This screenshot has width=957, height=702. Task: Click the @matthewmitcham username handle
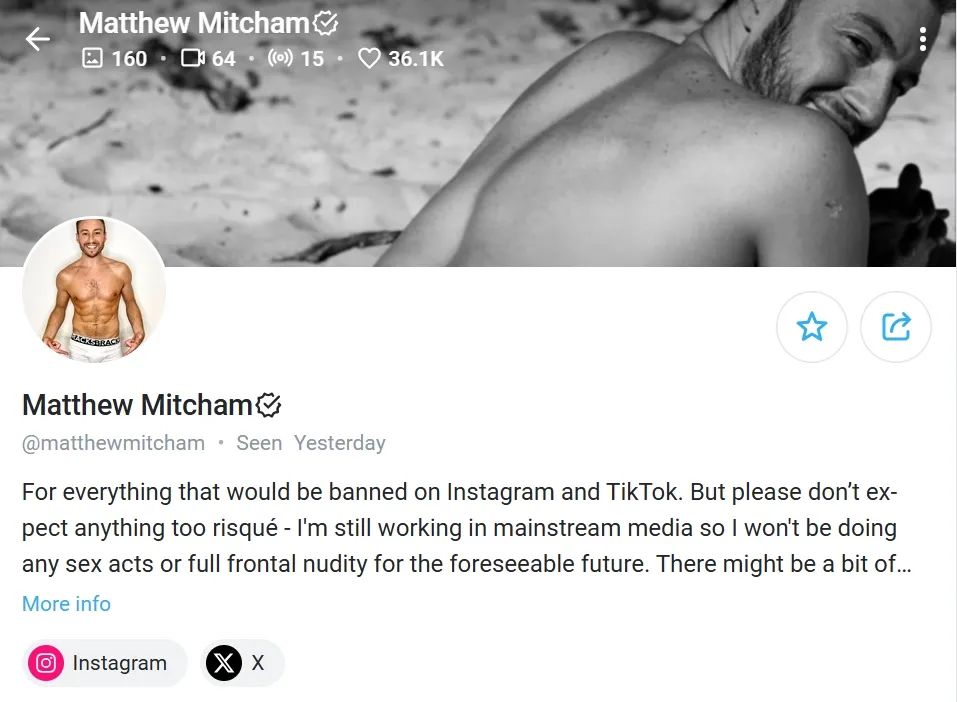pos(113,443)
